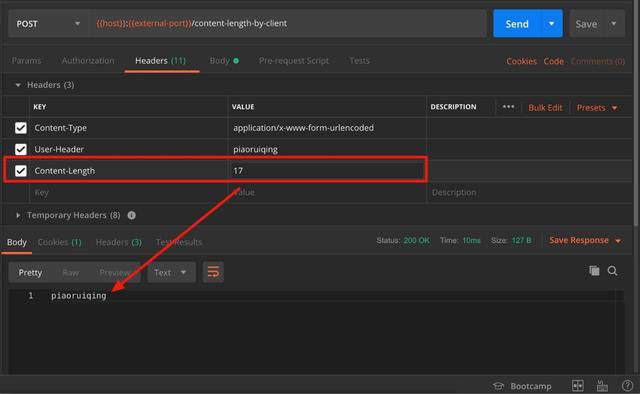Viewport: 640px width, 394px height.
Task: Switch to the Authorization tab
Action: (88, 61)
